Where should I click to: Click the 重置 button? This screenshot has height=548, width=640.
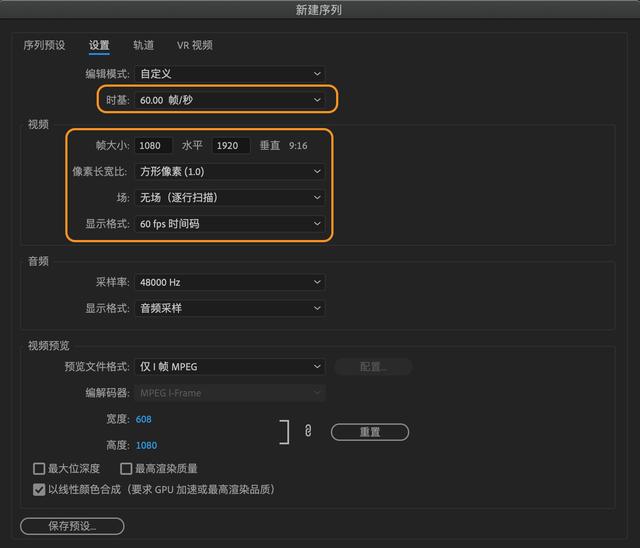click(x=370, y=432)
